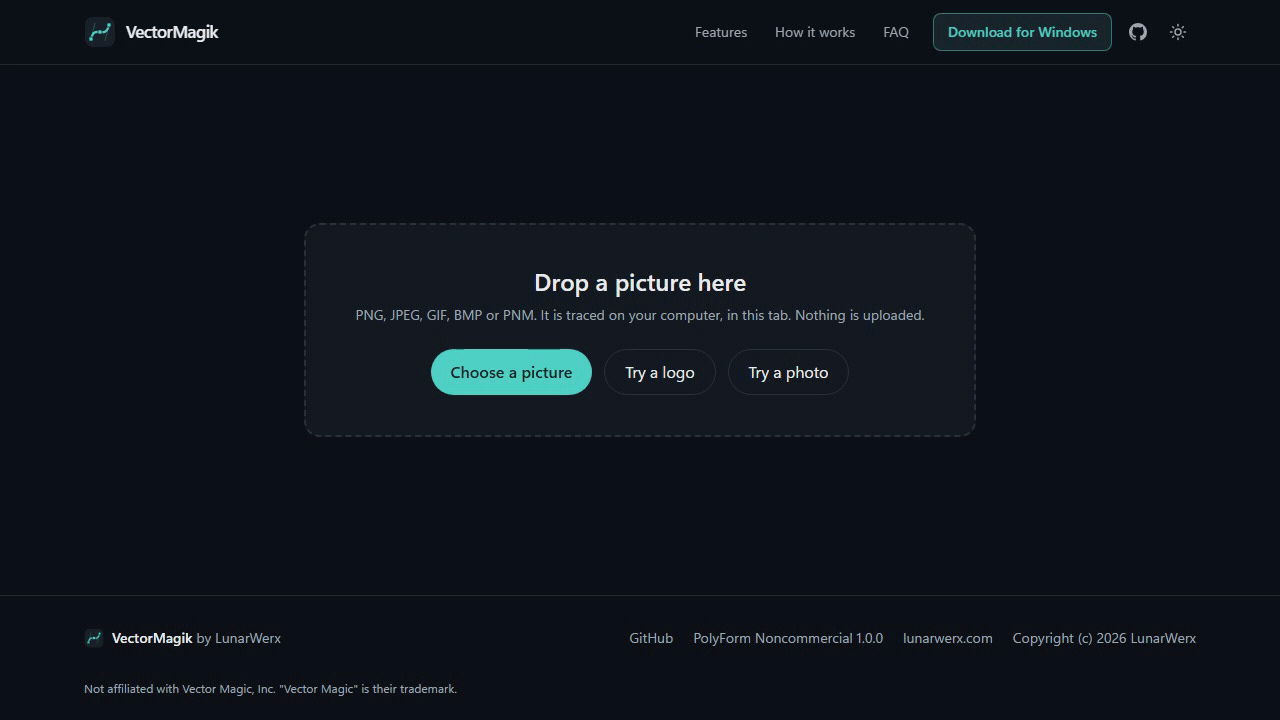Click the Copyright (c) 2026 LunarWerx text
This screenshot has height=720, width=1280.
(1104, 638)
